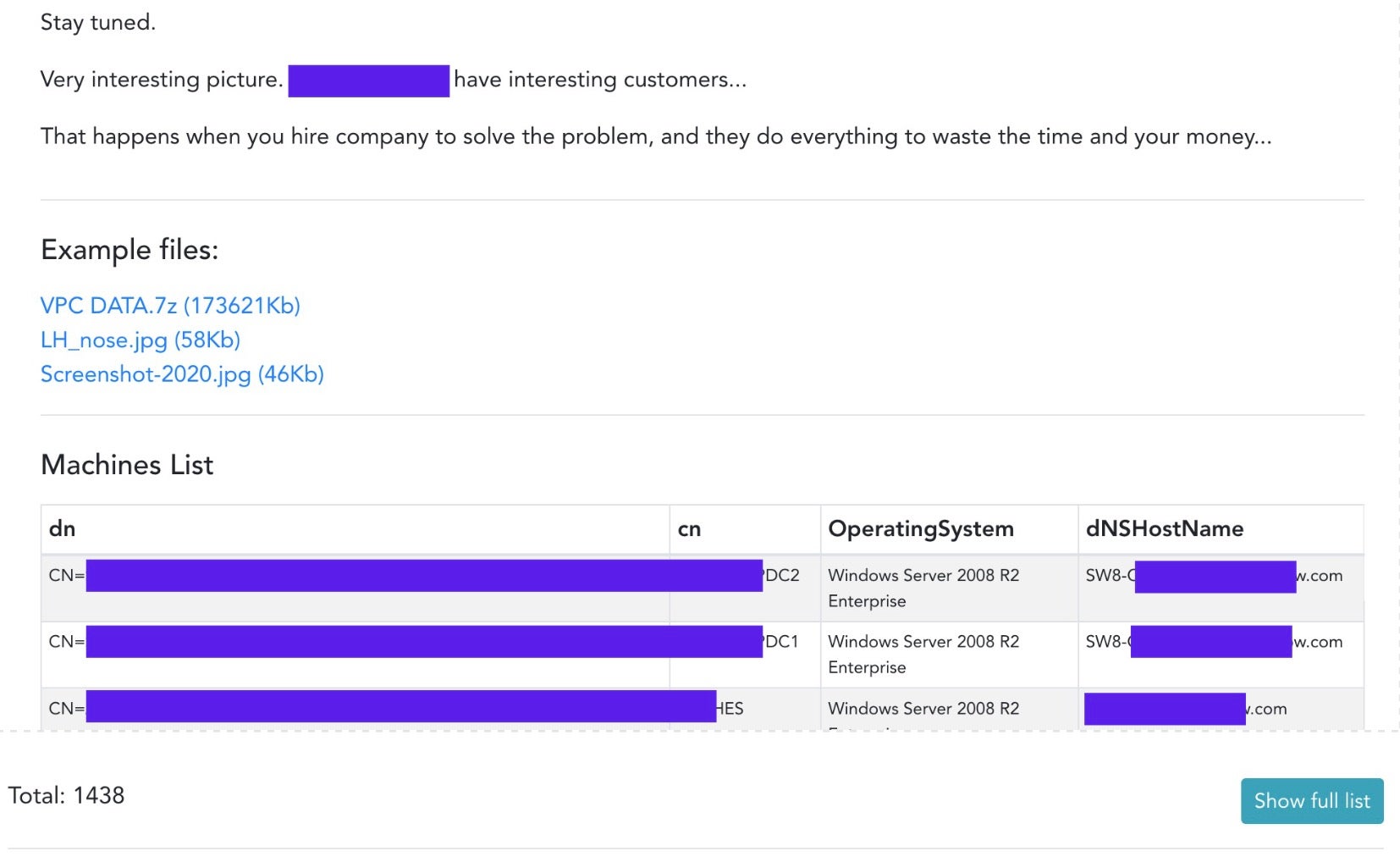Click the Machines List heading
Viewport: 1400px width, 857px height.
(x=127, y=465)
